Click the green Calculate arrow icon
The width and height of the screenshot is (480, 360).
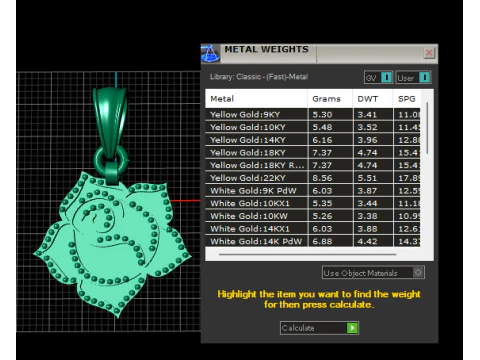pyautogui.click(x=352, y=328)
